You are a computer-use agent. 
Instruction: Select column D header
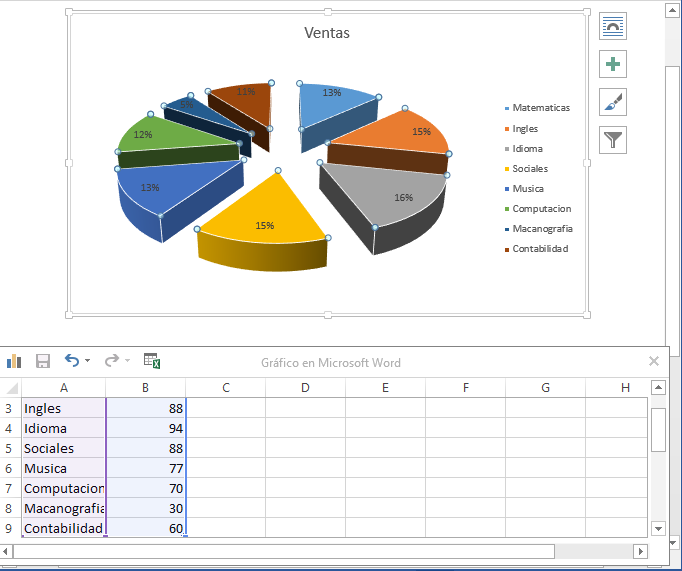click(305, 387)
